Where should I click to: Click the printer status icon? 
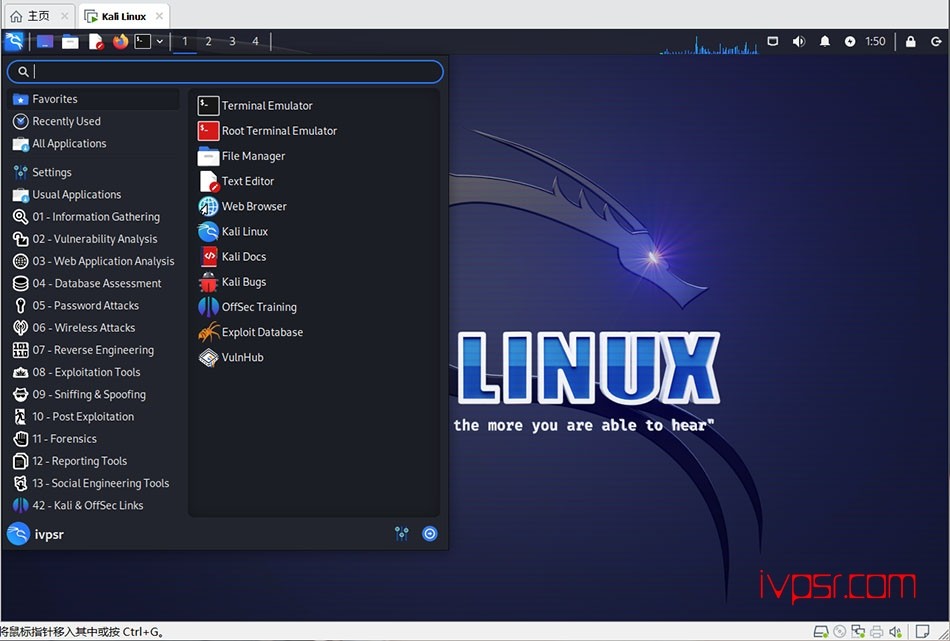point(876,632)
